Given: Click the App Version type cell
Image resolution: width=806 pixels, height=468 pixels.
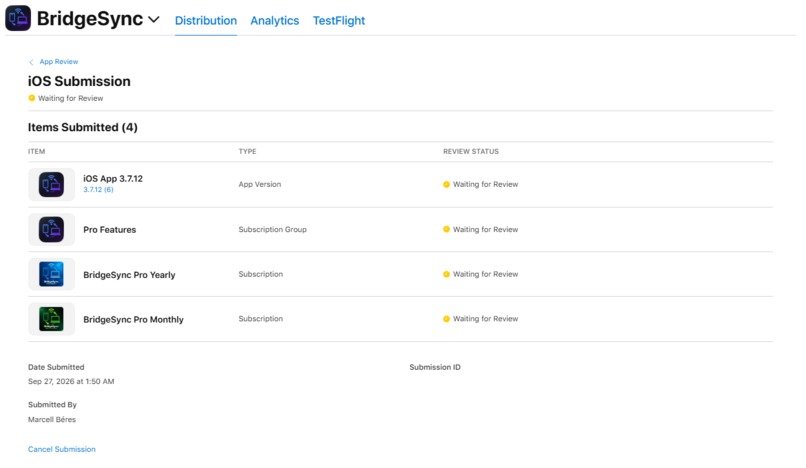Looking at the screenshot, I should (x=260, y=184).
